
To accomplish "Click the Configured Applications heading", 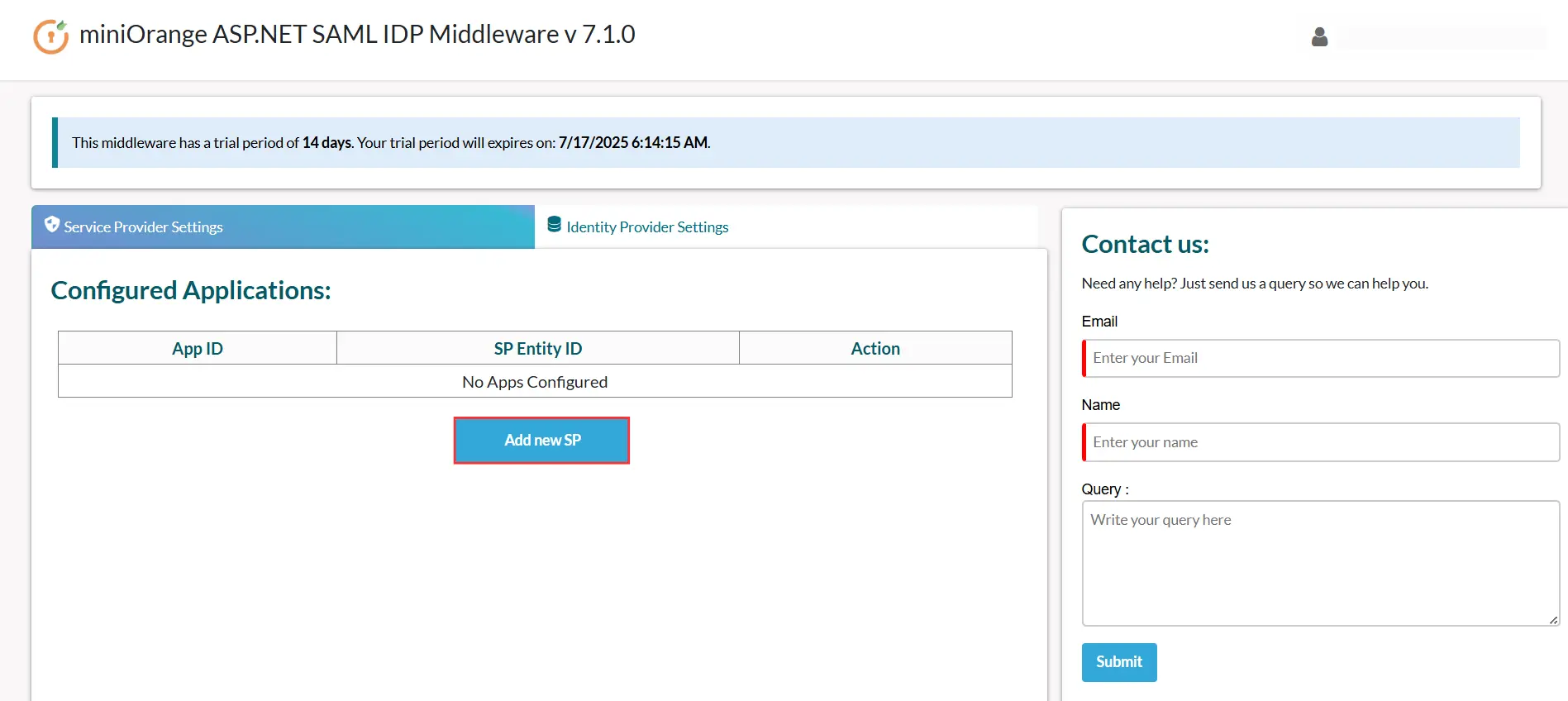I will [191, 290].
